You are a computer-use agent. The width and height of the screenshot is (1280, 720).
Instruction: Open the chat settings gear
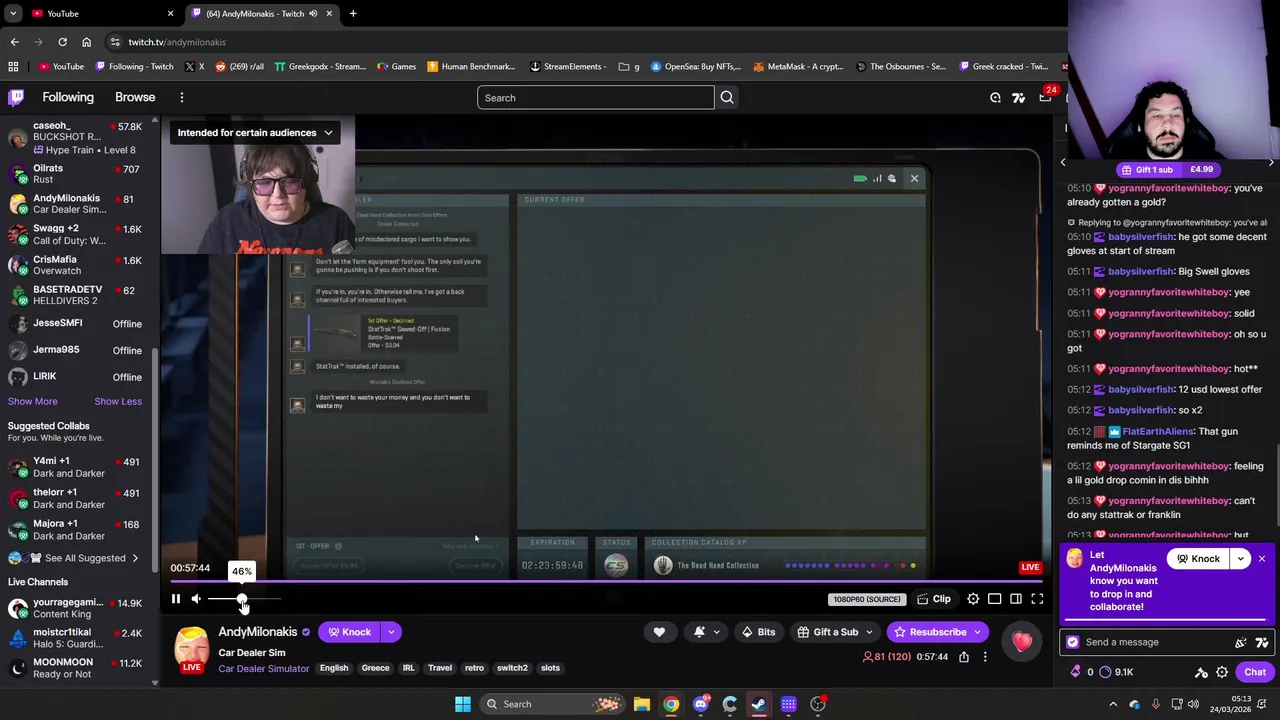(x=1222, y=672)
